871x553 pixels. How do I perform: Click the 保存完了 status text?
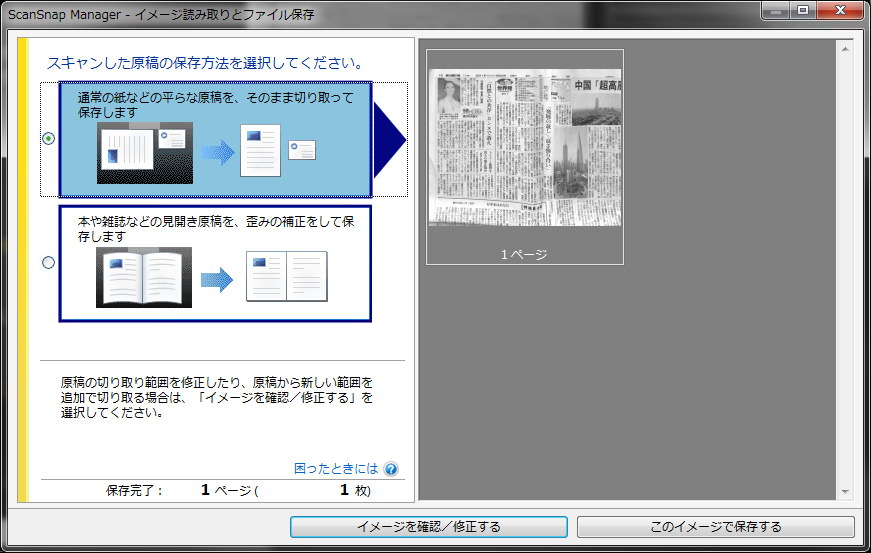pos(134,490)
